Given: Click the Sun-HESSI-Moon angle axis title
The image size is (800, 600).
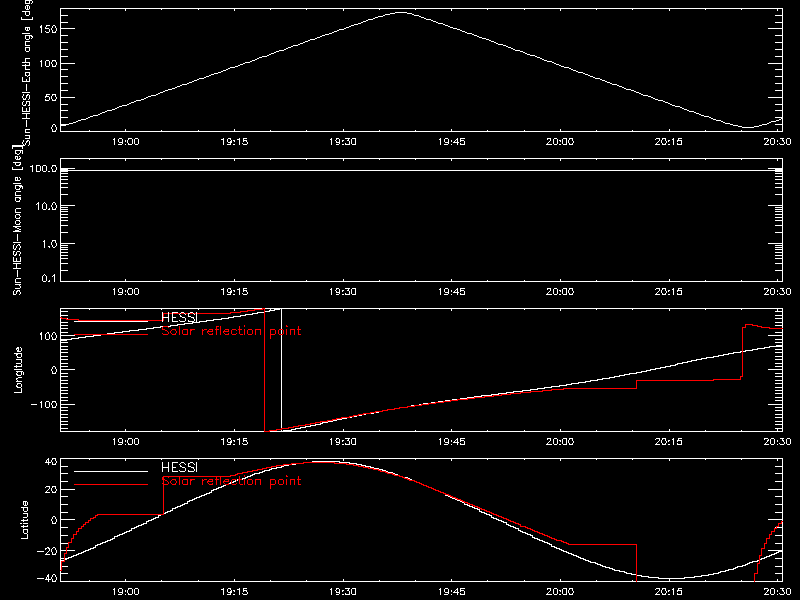Looking at the screenshot, I should 17,220.
